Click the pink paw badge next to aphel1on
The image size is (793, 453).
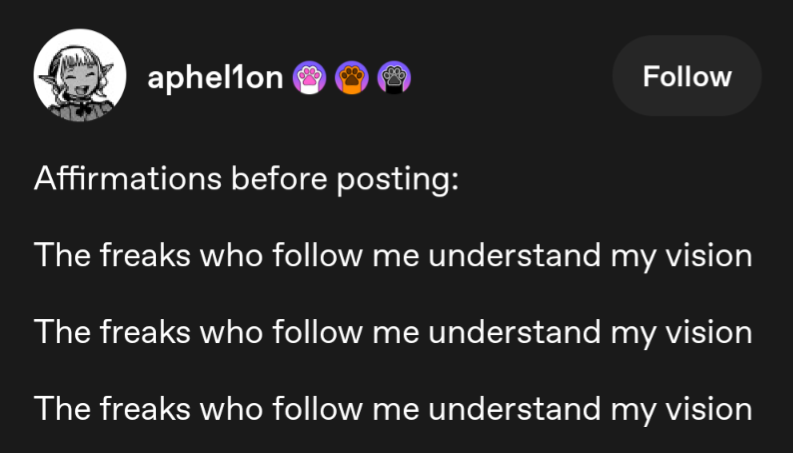pos(309,78)
